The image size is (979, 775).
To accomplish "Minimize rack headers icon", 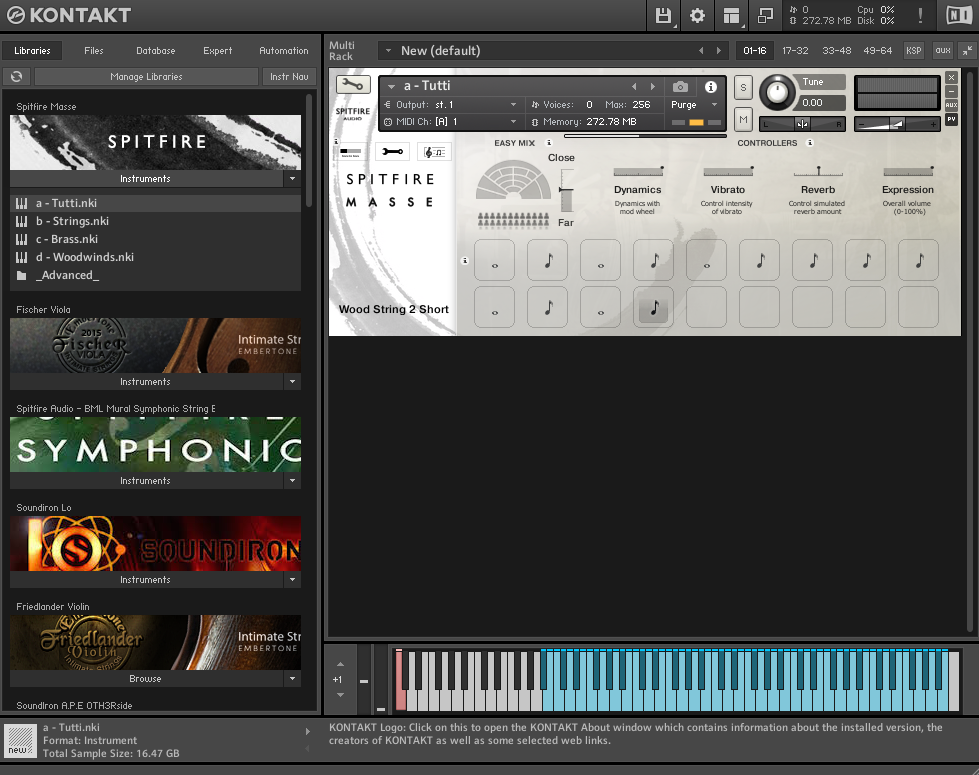I will [x=967, y=51].
